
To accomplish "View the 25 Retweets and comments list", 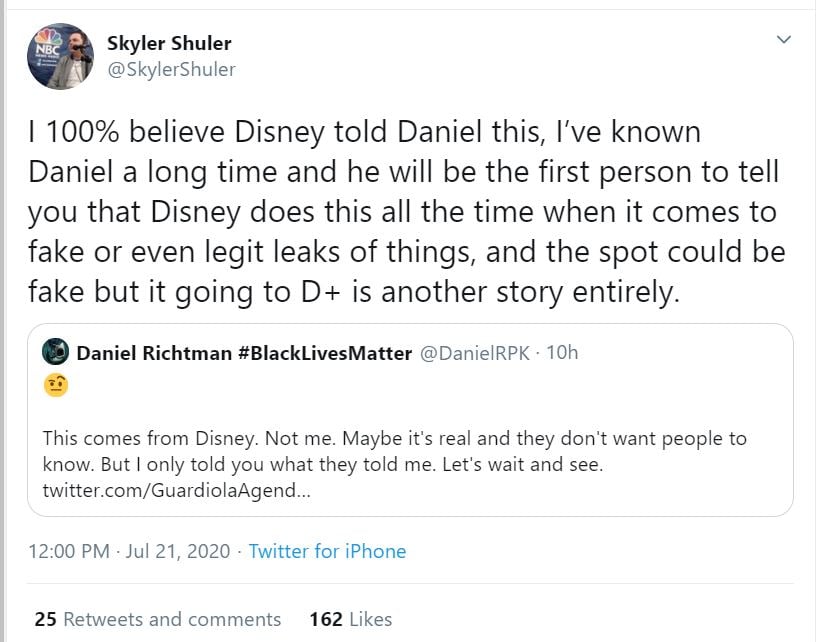I will [x=157, y=619].
